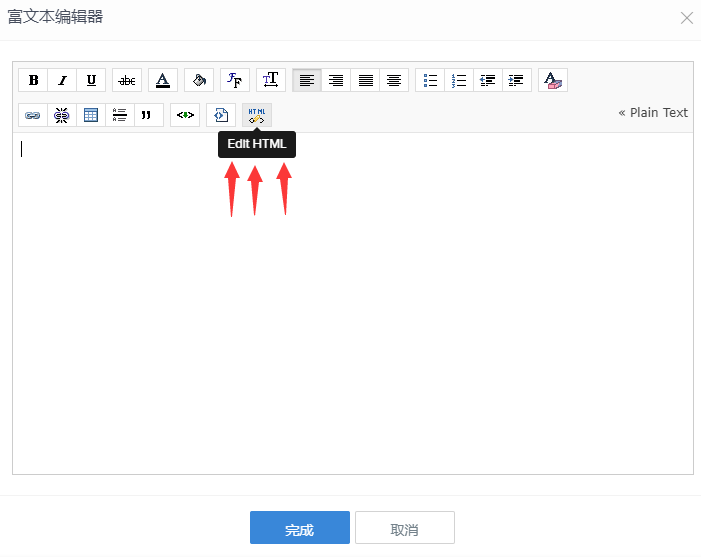
Task: Center align the text
Action: point(394,80)
